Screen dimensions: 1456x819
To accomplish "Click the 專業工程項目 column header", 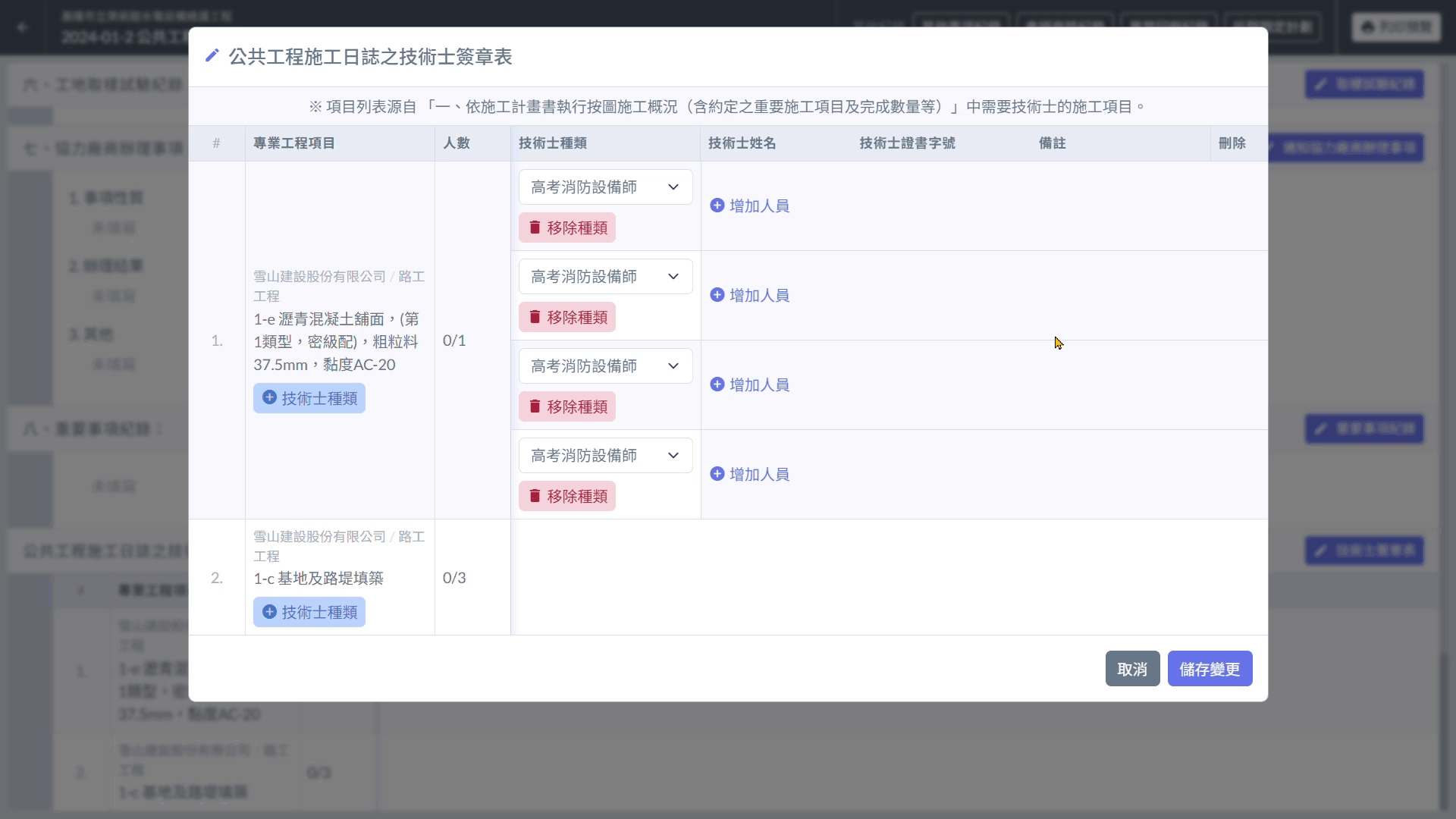I will (x=294, y=143).
